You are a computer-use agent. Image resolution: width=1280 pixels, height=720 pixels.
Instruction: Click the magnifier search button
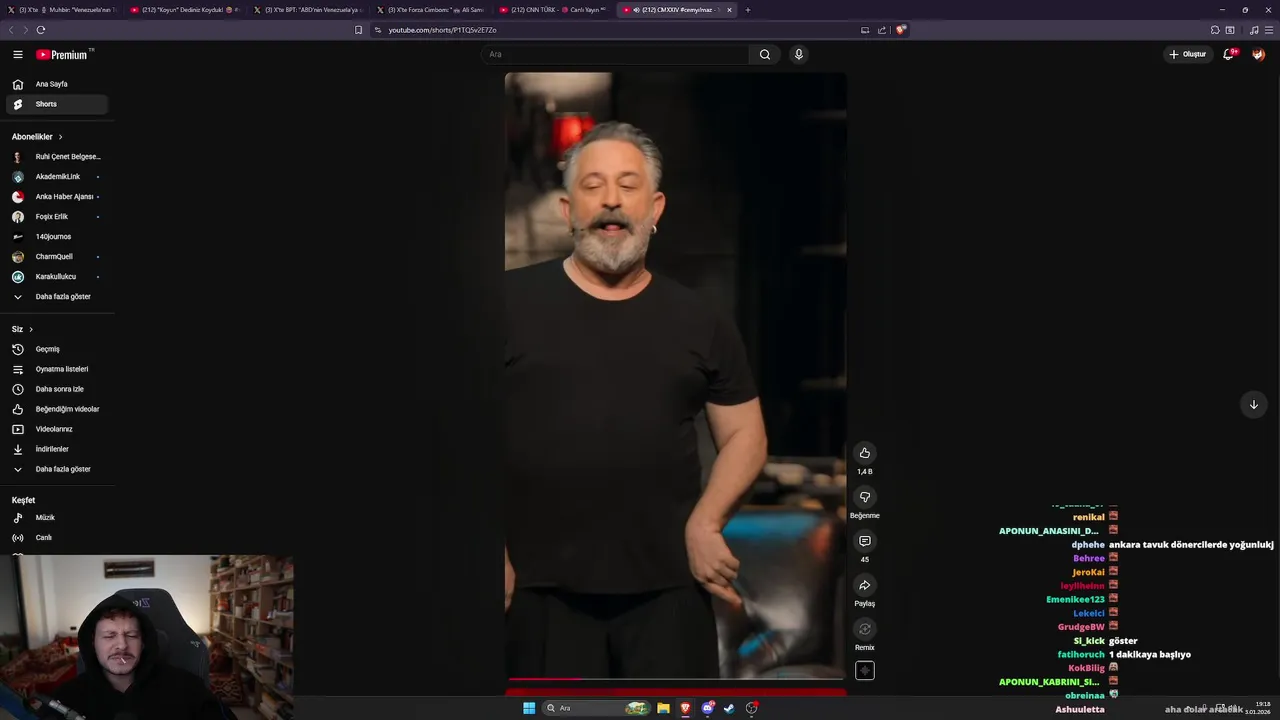[765, 54]
